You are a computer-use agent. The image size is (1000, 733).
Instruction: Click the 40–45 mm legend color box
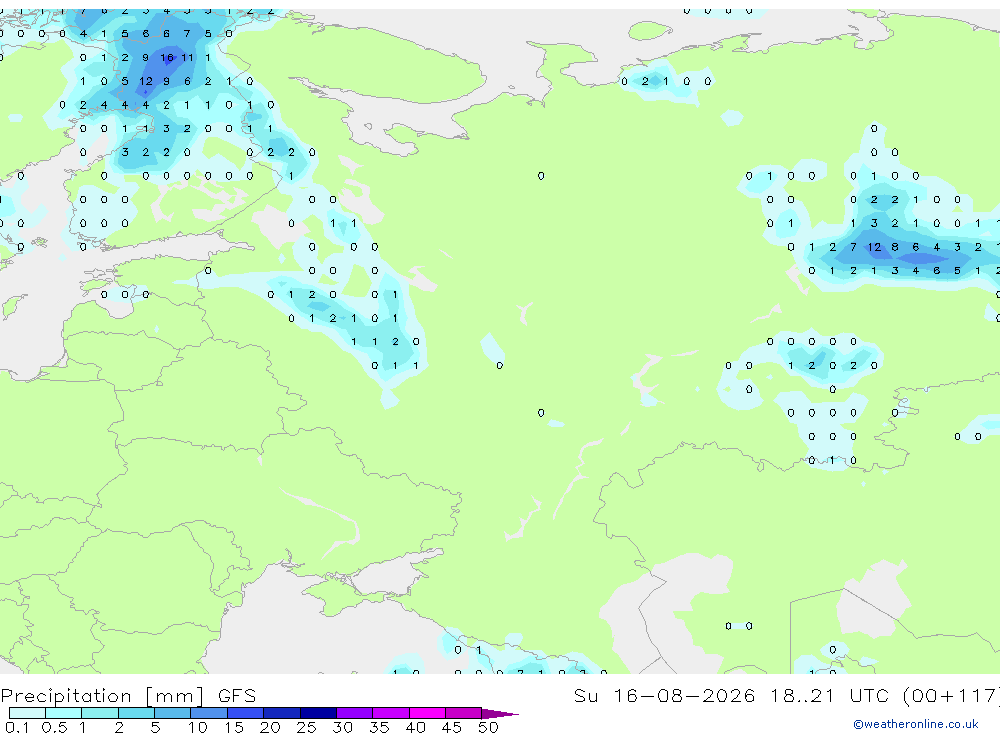[427, 713]
